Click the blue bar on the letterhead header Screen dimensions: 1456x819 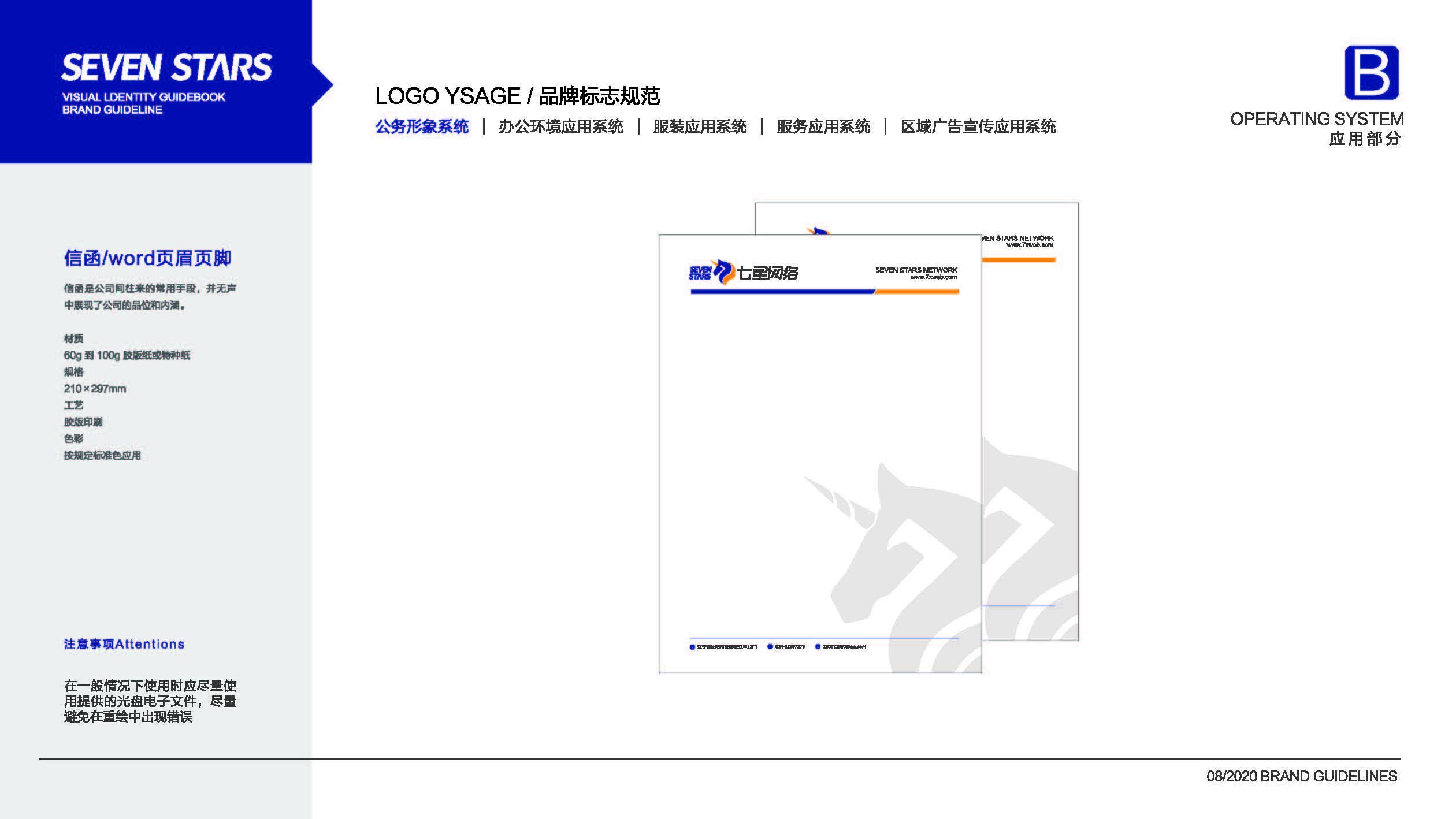click(782, 292)
